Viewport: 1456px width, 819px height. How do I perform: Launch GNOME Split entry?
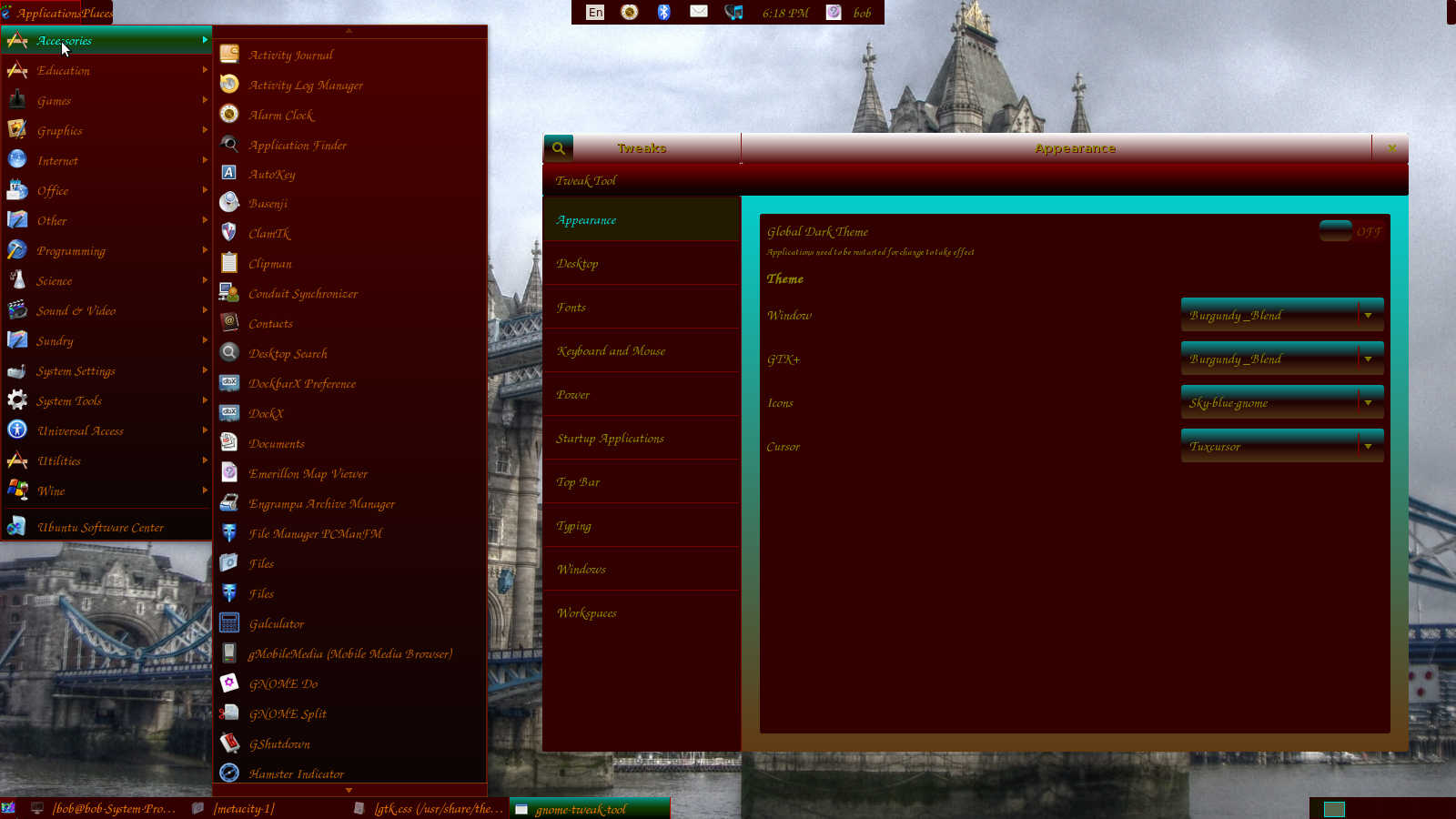(349, 713)
